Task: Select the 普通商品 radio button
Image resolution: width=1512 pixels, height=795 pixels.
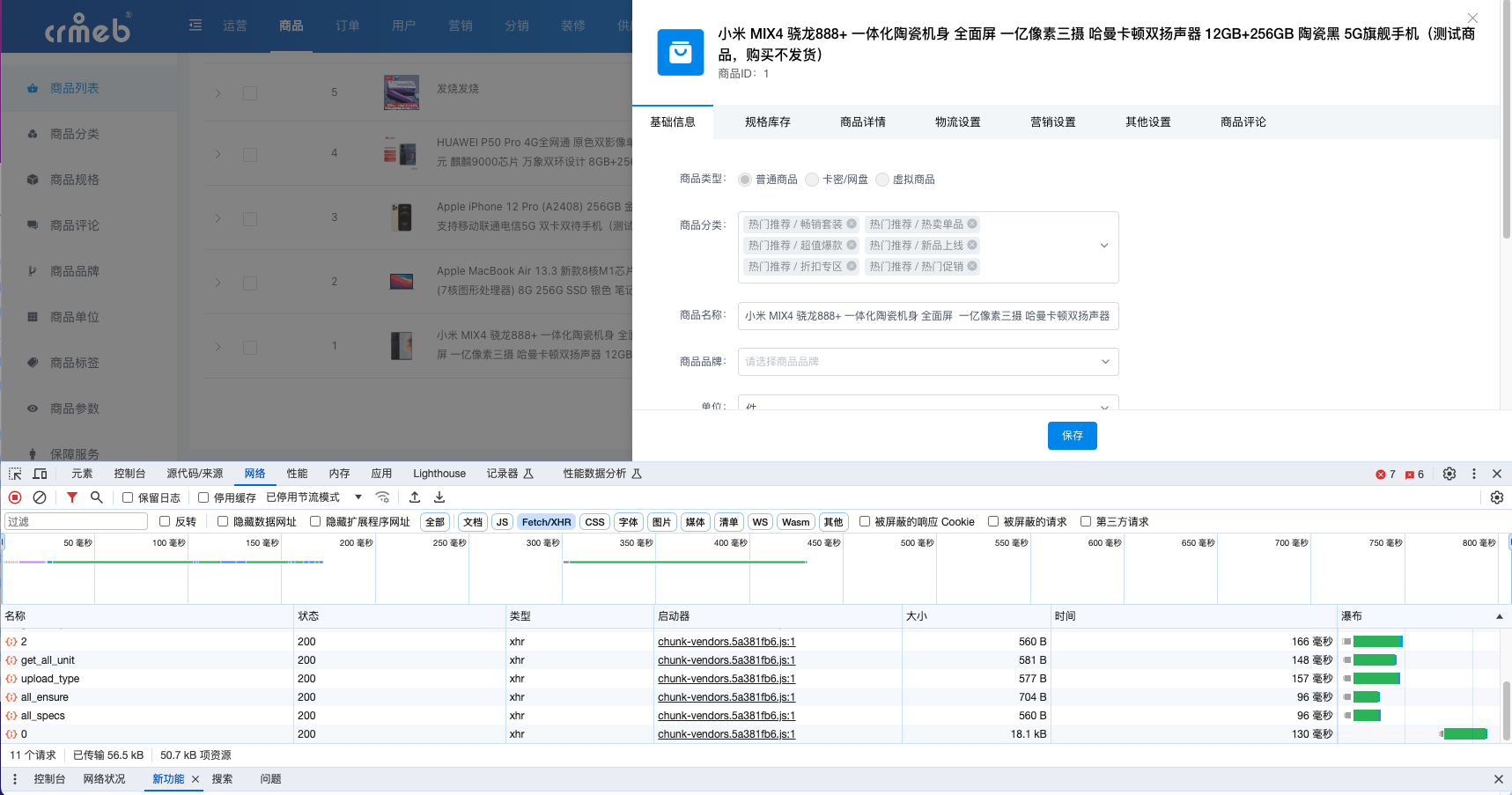Action: [745, 180]
